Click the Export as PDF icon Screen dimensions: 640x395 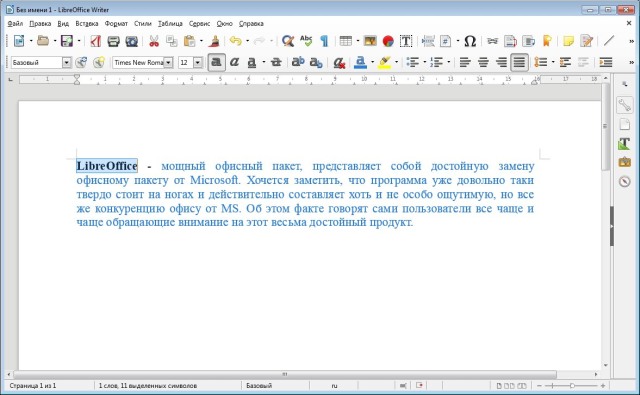pyautogui.click(x=96, y=41)
